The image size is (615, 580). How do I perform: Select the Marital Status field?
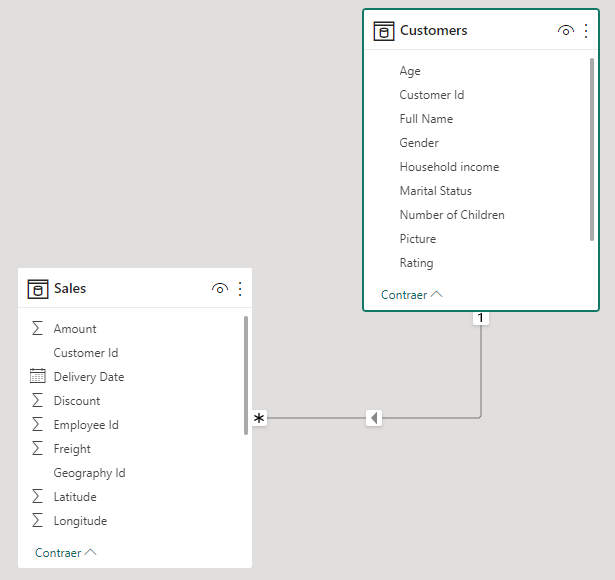[435, 191]
